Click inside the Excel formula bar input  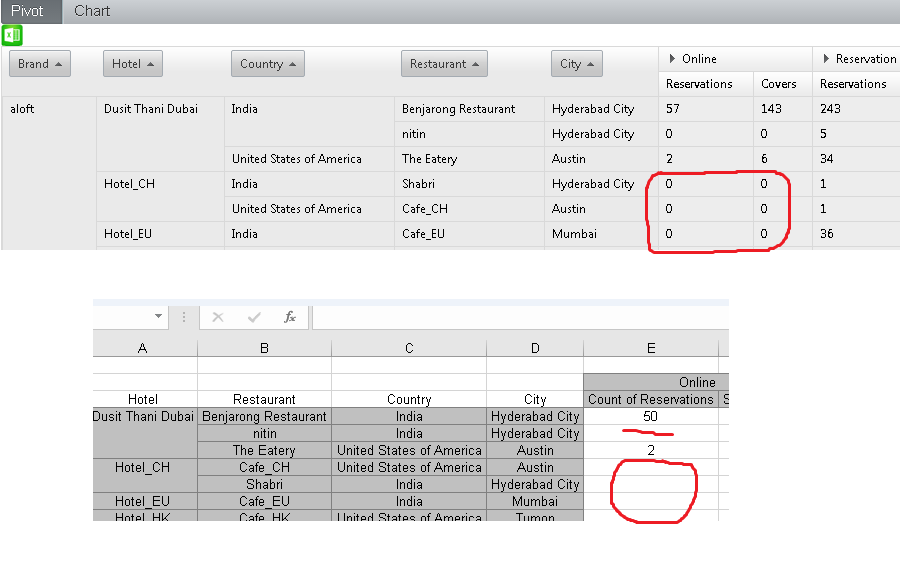click(x=520, y=317)
